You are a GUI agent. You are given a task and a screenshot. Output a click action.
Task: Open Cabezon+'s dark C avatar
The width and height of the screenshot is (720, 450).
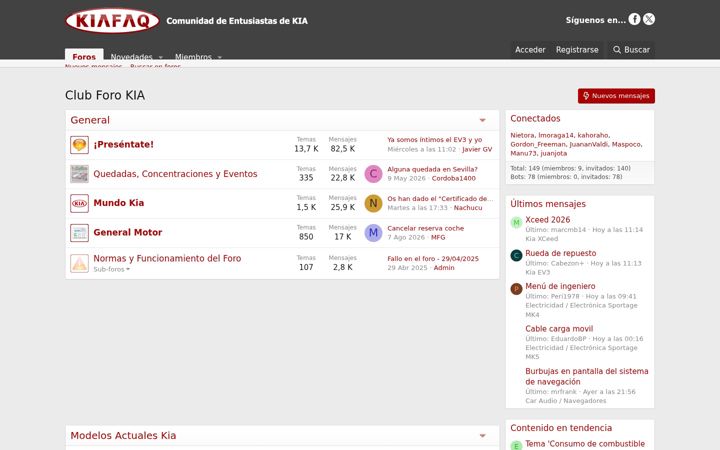click(516, 256)
